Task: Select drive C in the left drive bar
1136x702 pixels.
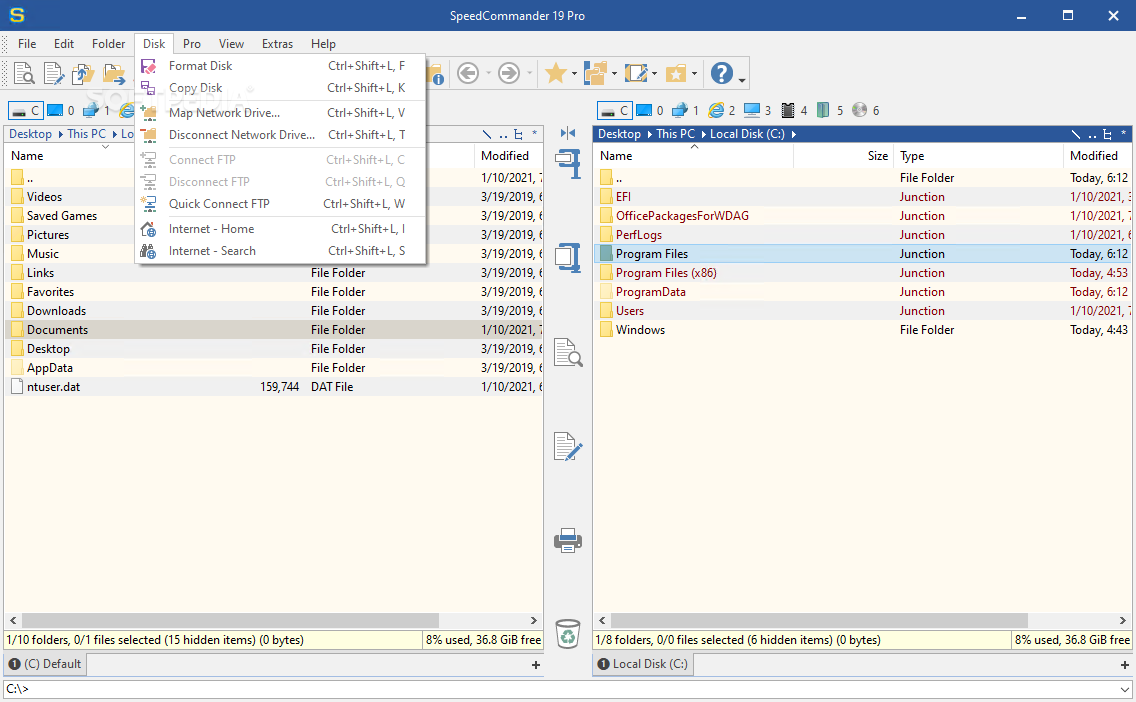Action: [x=25, y=110]
